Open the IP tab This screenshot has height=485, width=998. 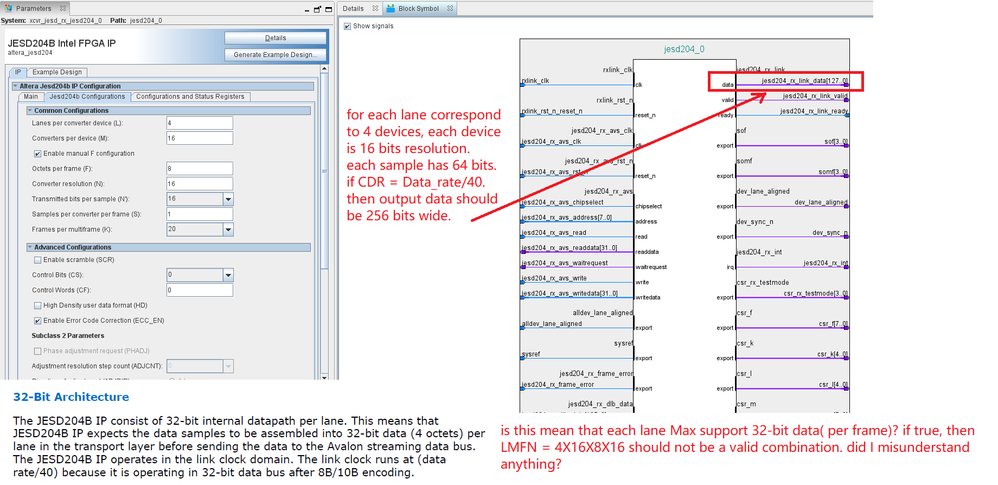click(x=18, y=72)
